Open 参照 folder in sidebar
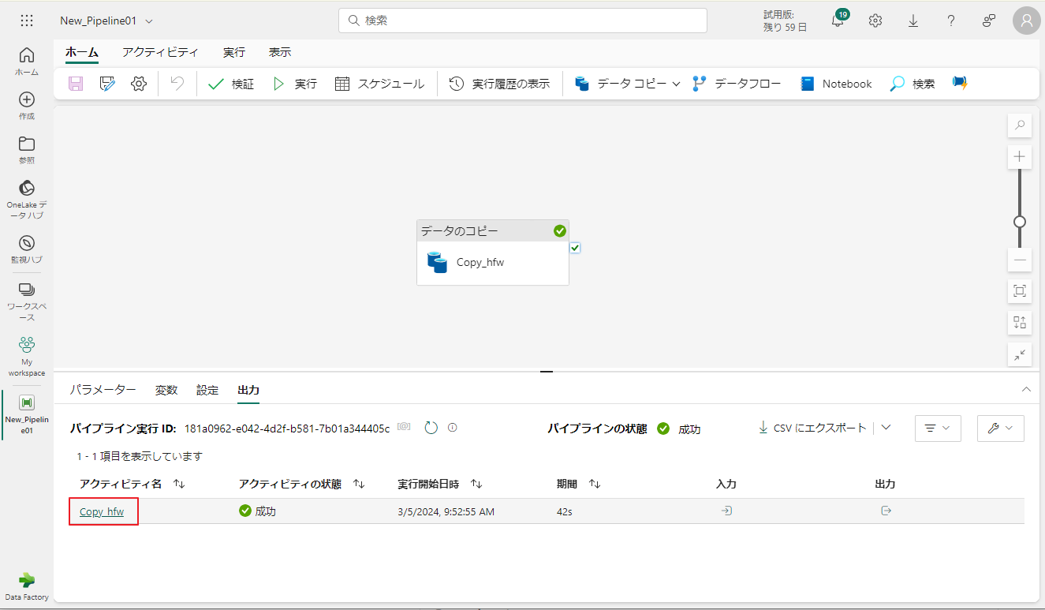This screenshot has width=1045, height=610. (x=27, y=150)
